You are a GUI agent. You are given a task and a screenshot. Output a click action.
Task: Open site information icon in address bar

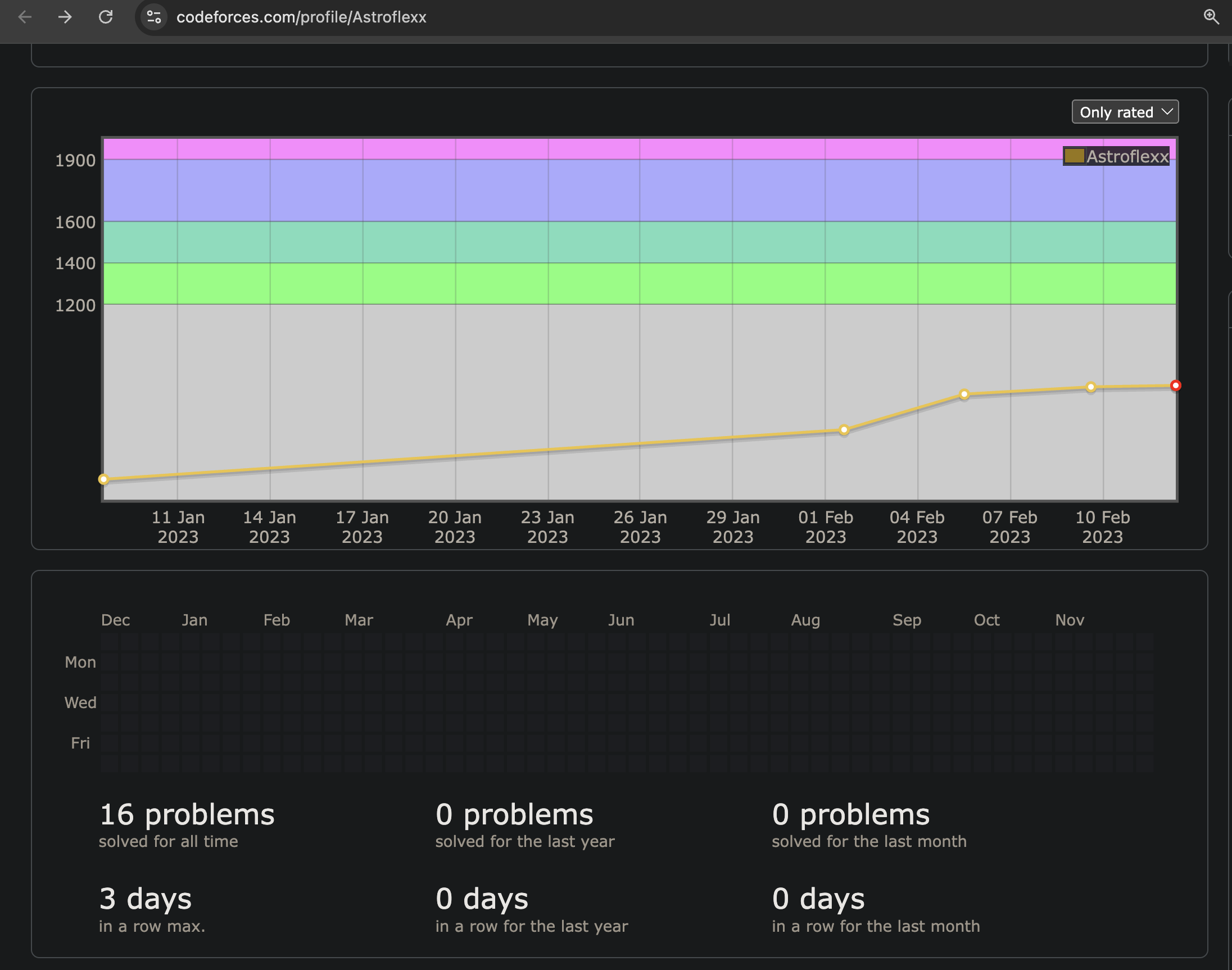(x=154, y=17)
